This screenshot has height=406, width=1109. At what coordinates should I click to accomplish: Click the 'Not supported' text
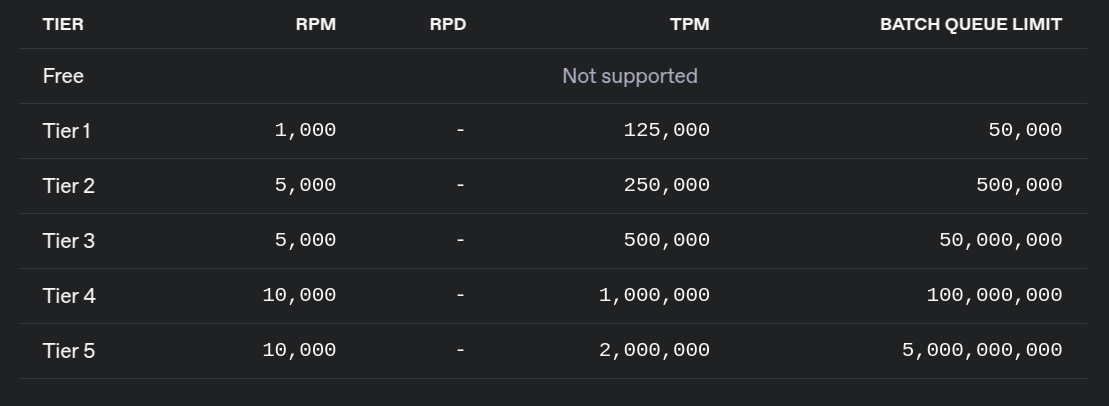(x=629, y=76)
